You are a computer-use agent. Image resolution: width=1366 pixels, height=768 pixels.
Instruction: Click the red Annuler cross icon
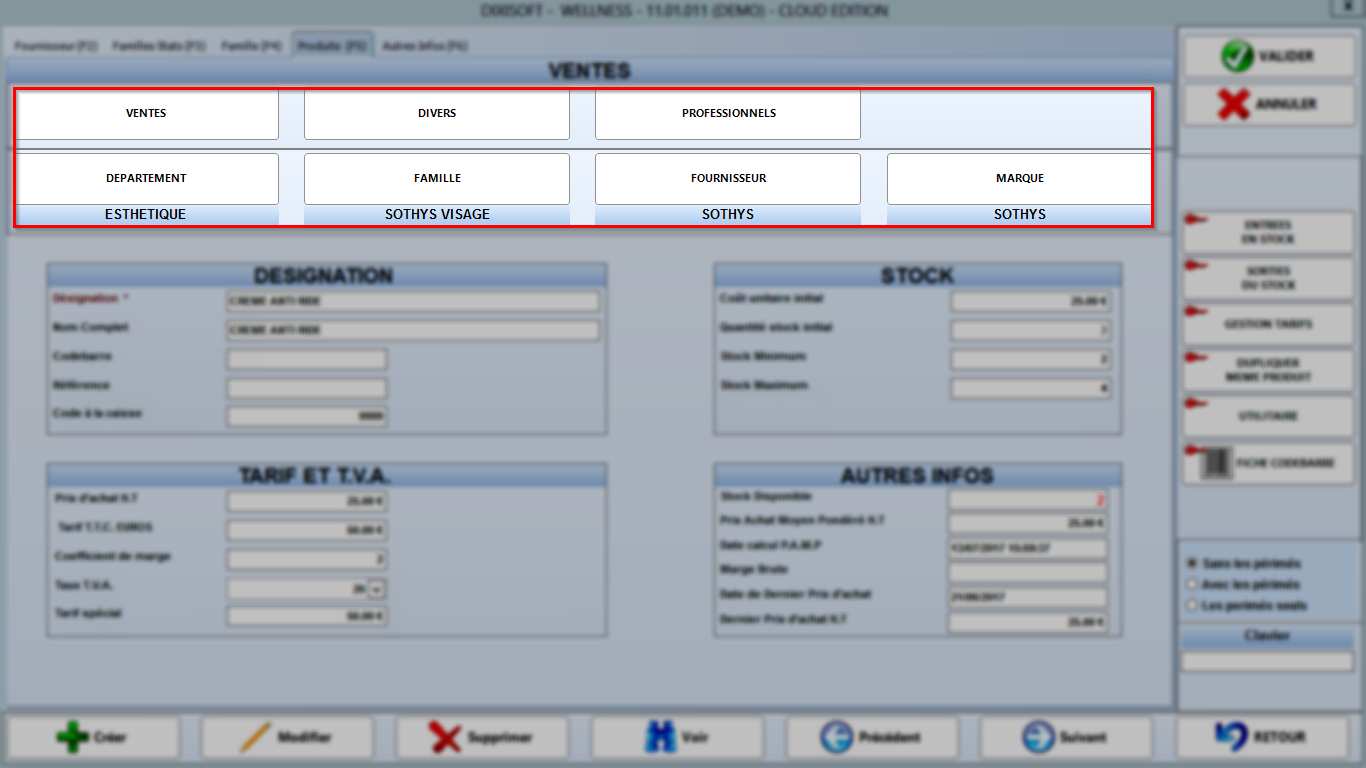point(1234,104)
